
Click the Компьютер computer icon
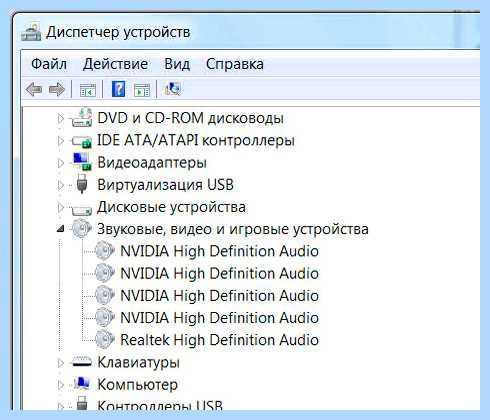coord(82,383)
